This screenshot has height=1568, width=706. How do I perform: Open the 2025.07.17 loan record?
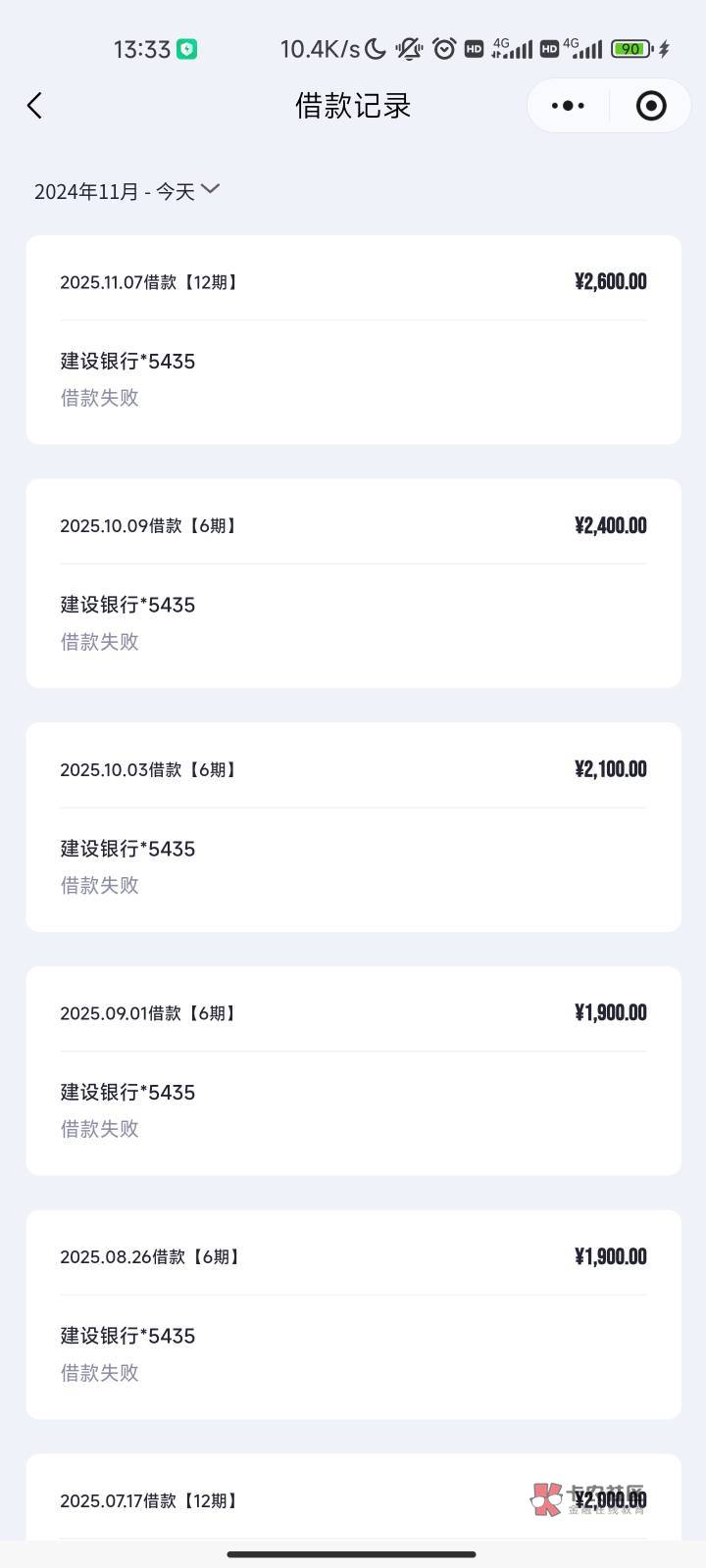pos(294,1499)
